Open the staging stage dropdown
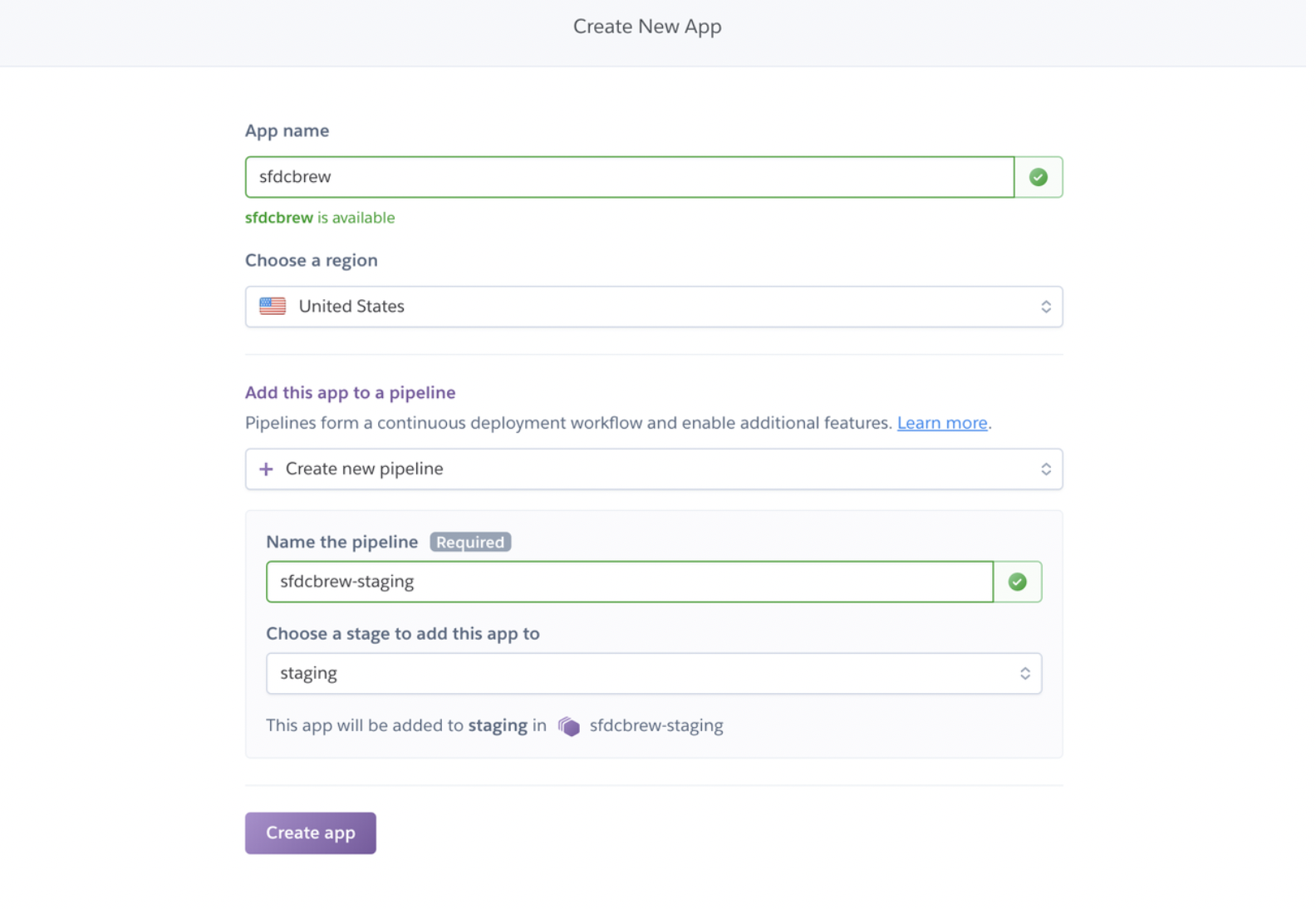The height and width of the screenshot is (909, 1316). pos(653,673)
